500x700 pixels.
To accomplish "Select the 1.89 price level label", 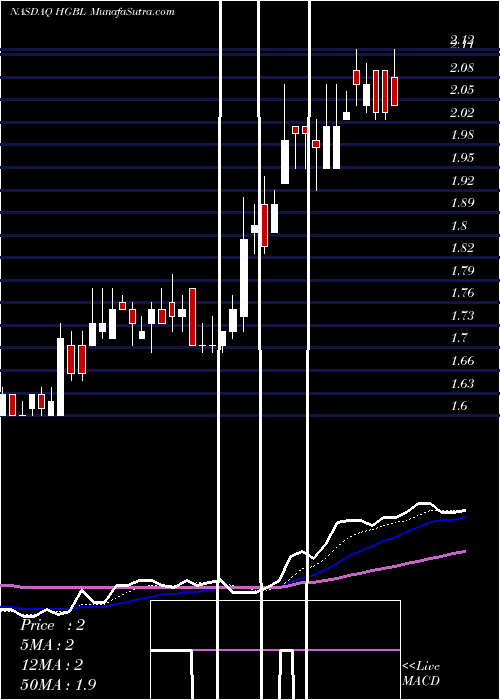I will [x=462, y=203].
